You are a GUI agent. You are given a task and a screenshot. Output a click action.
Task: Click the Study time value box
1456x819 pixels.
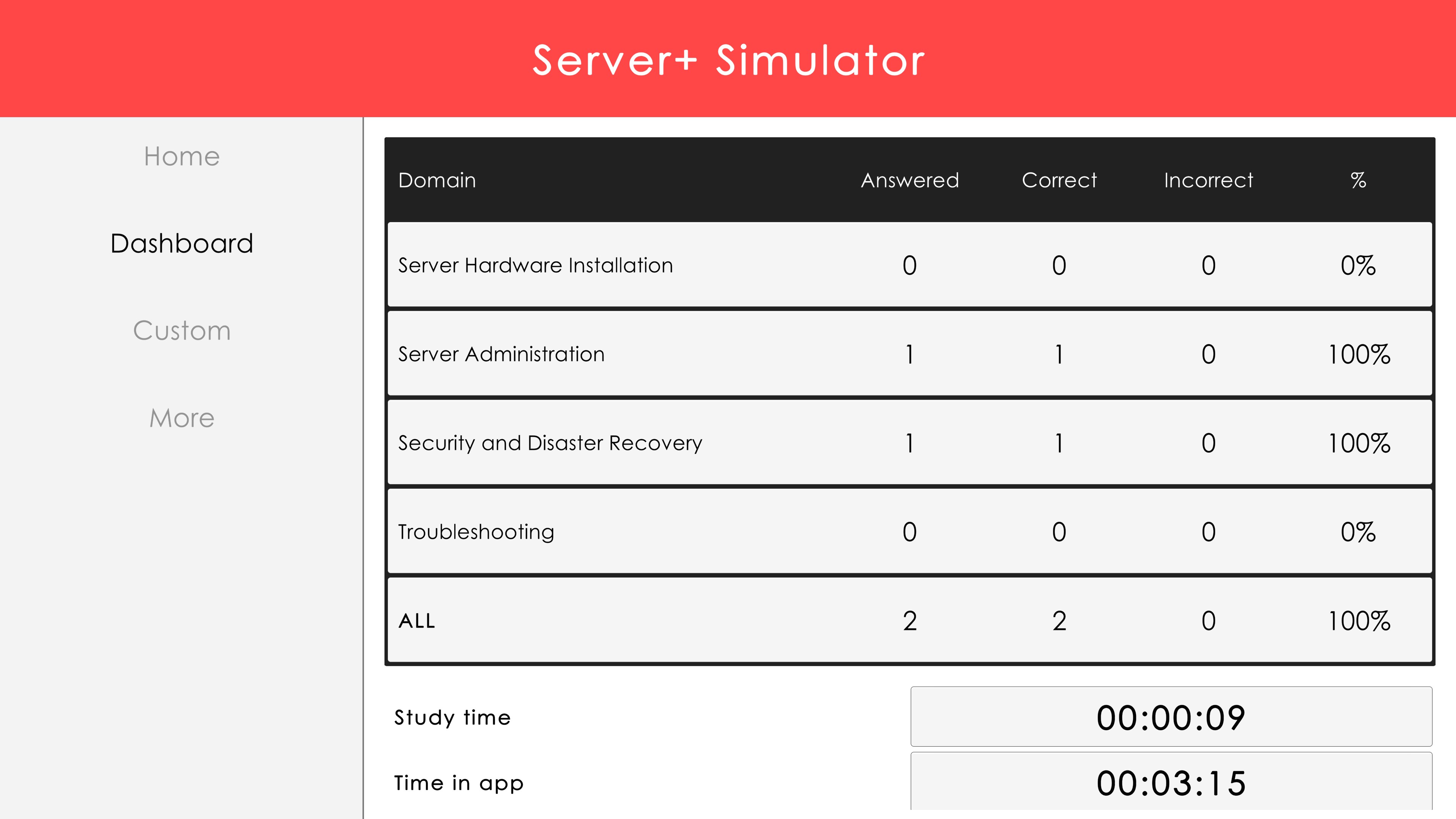coord(1170,717)
